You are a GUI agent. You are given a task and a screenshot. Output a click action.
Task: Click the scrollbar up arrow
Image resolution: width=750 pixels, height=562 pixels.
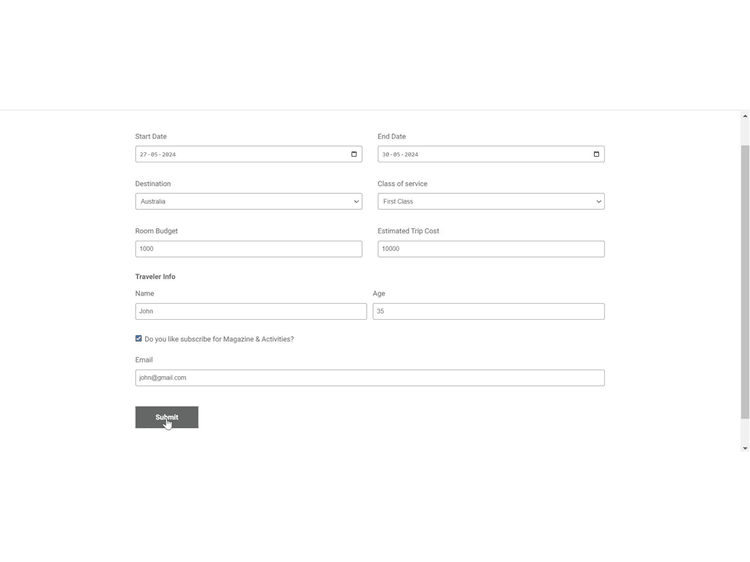745,116
